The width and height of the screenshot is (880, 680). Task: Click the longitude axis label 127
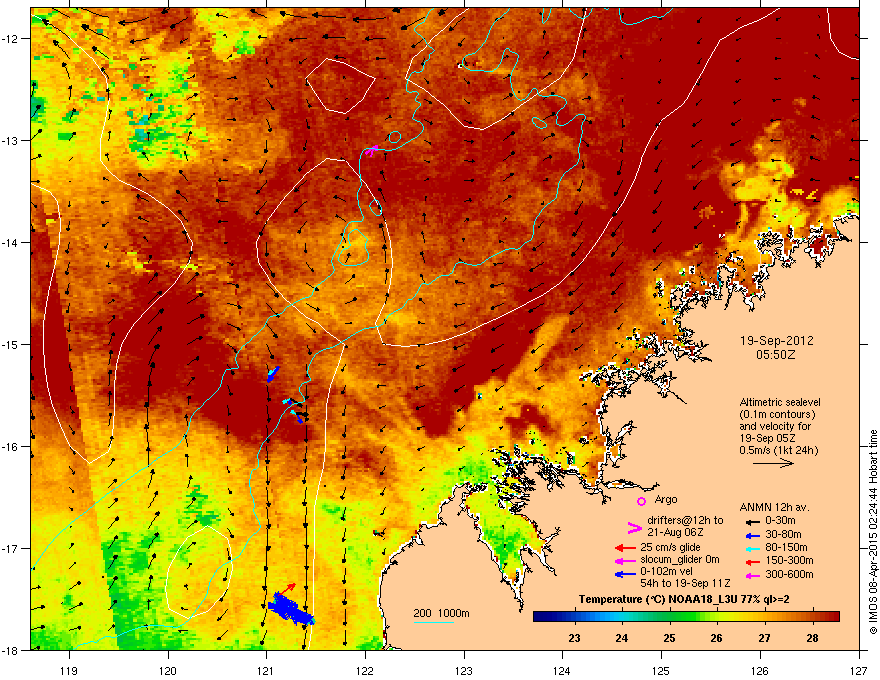pyautogui.click(x=859, y=670)
